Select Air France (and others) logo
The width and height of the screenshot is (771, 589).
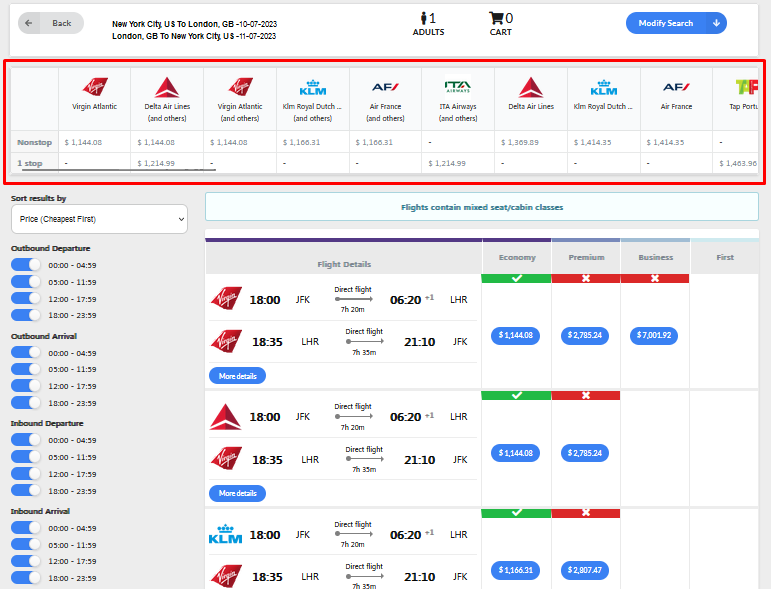click(386, 88)
